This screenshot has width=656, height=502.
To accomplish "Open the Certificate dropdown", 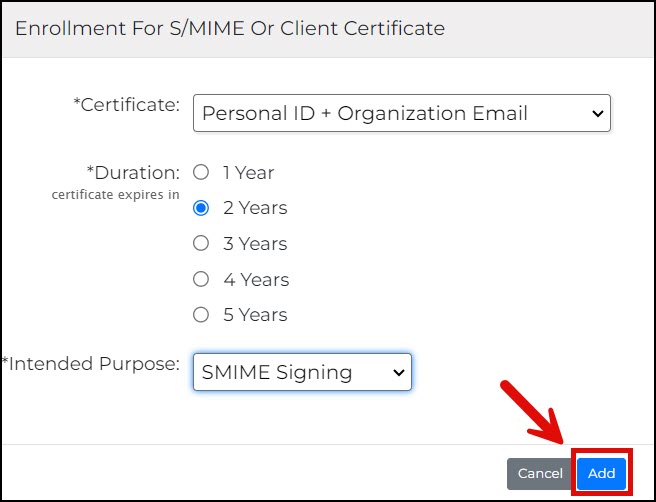I will (x=400, y=113).
